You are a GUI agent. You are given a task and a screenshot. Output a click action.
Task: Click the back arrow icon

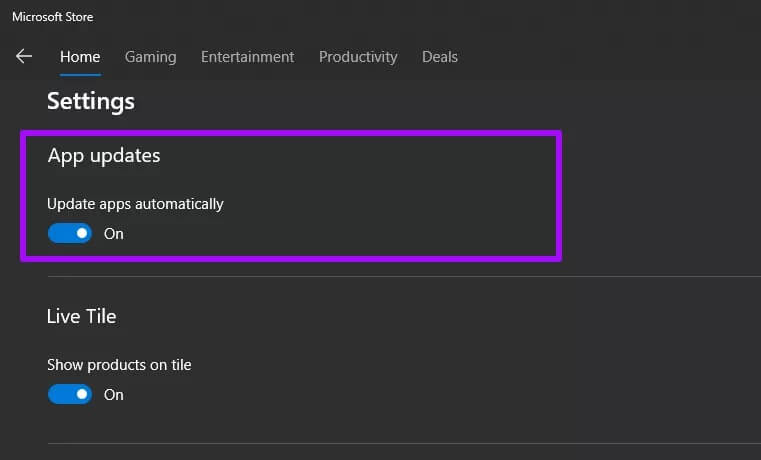click(23, 56)
